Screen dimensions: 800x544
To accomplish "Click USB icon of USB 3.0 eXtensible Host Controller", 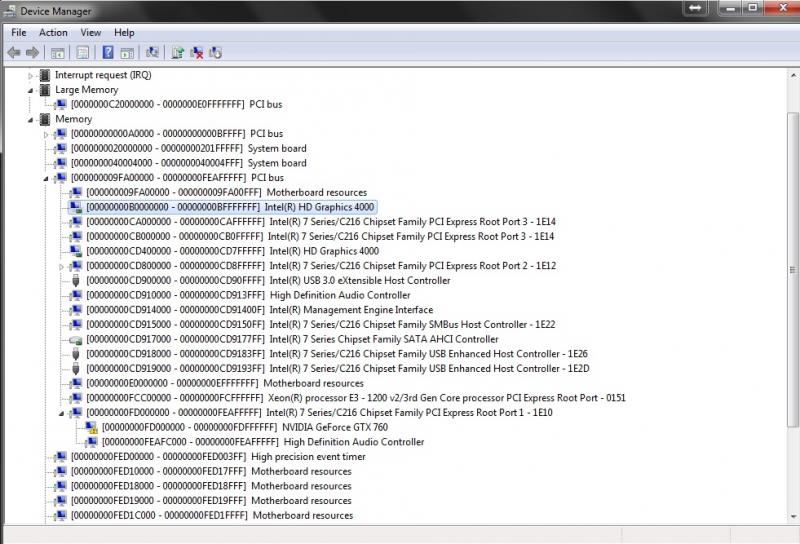I will 76,281.
